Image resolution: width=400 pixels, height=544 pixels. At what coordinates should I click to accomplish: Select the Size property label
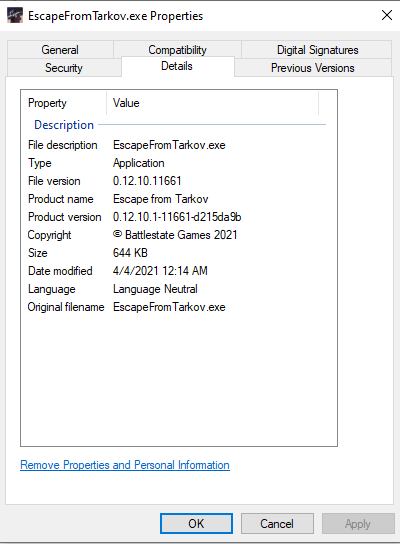[x=37, y=253]
